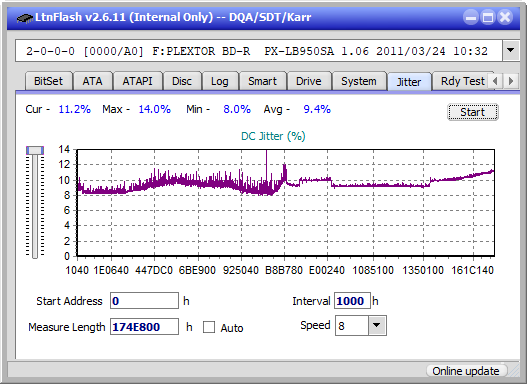Image resolution: width=527 pixels, height=384 pixels.
Task: Open the drive selection dropdown
Action: [x=511, y=51]
